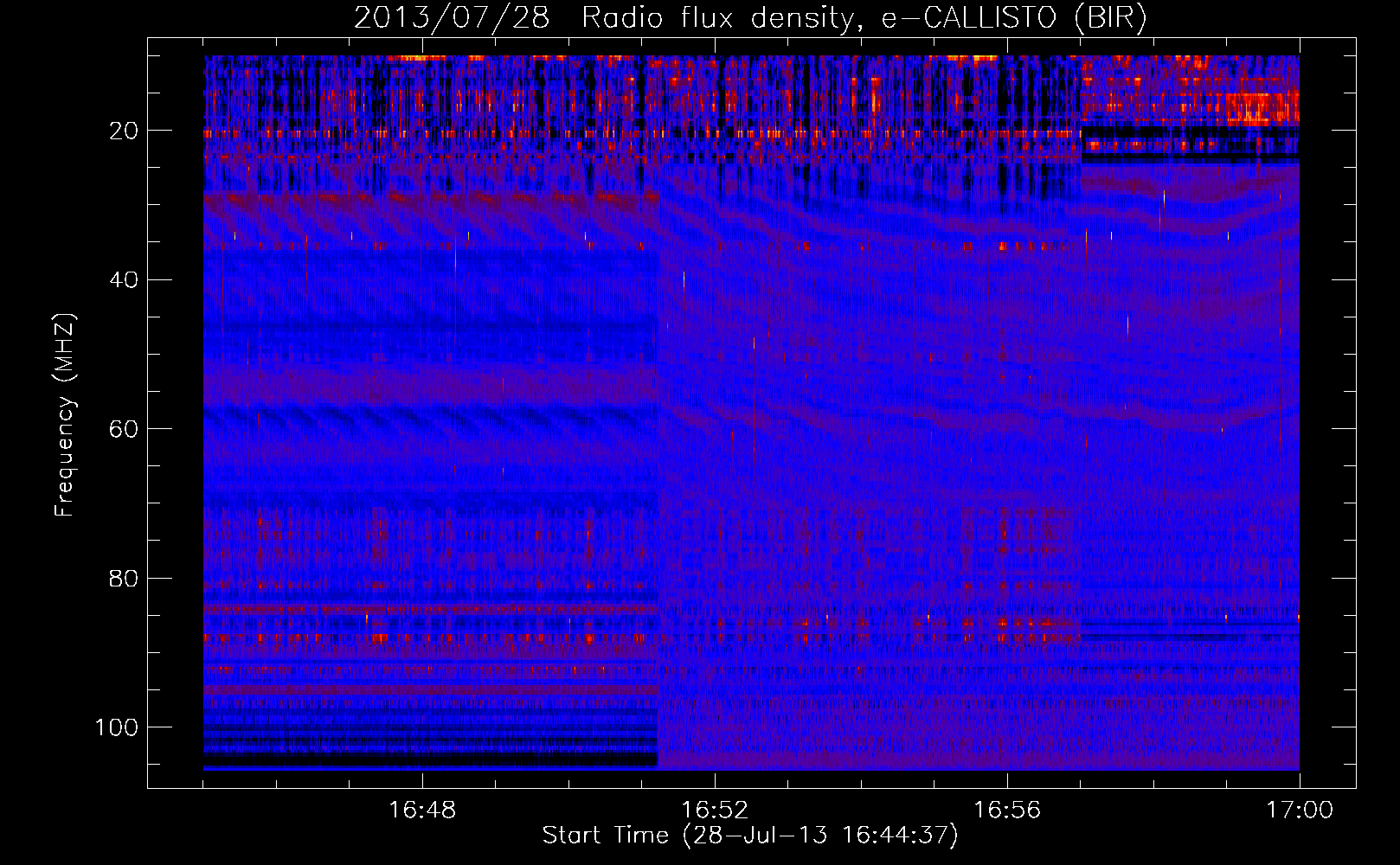Click the 'Start Time (28-Jul-13 16:44:37)' axis label
The image size is (1400, 865).
750,836
